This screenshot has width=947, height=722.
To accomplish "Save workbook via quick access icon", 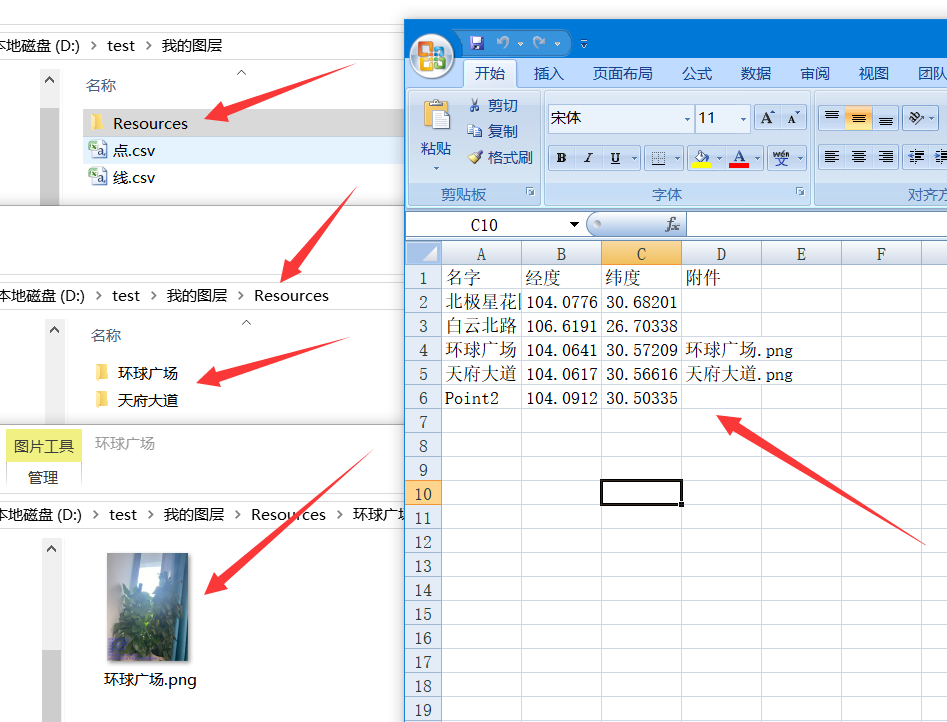I will (x=477, y=43).
